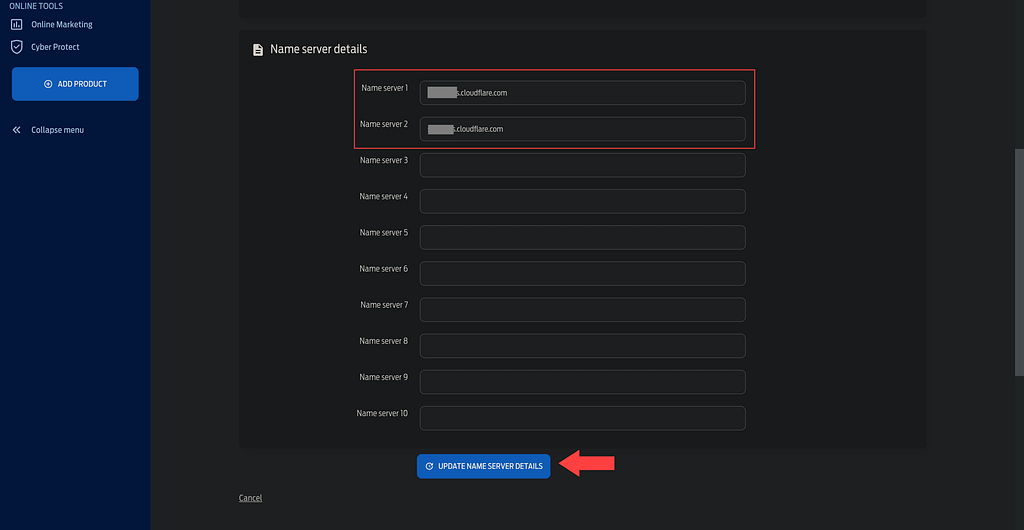Open the Online Marketing menu item
The height and width of the screenshot is (530, 1024).
coord(61,24)
